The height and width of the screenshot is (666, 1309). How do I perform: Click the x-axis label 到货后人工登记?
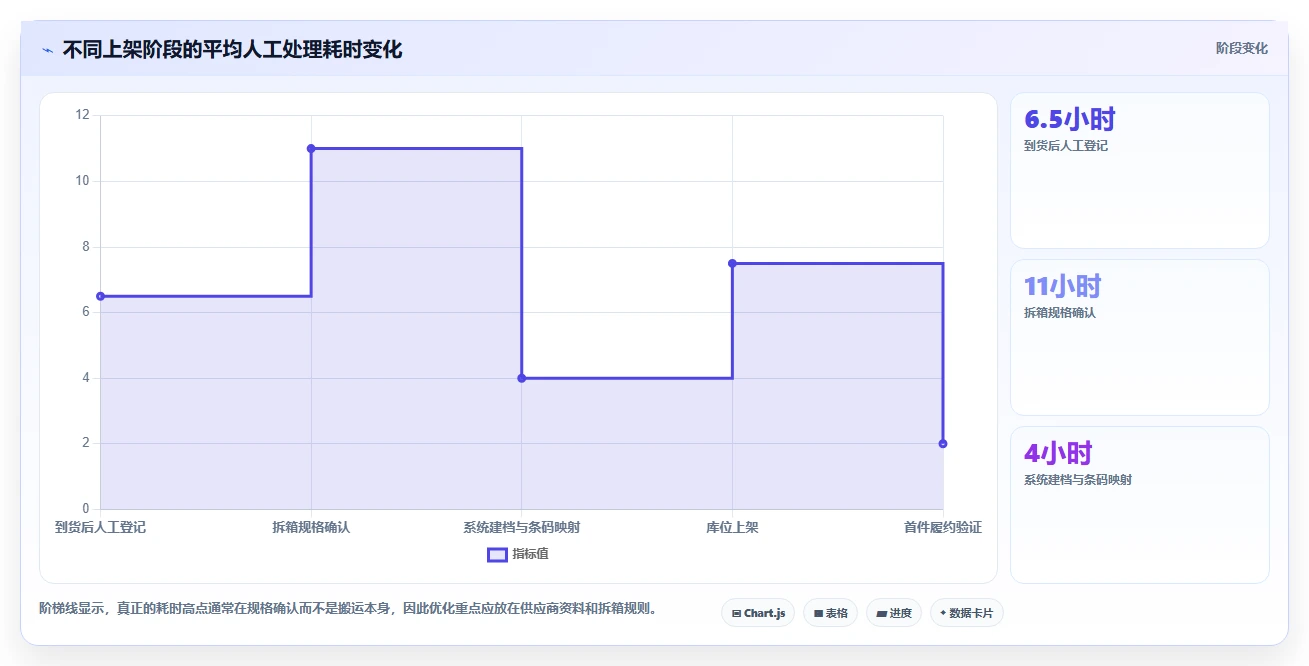click(100, 527)
